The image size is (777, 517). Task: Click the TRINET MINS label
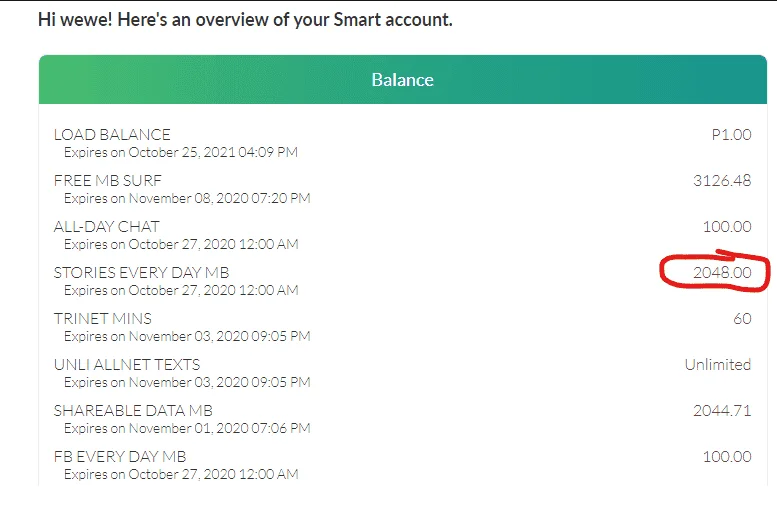[103, 319]
